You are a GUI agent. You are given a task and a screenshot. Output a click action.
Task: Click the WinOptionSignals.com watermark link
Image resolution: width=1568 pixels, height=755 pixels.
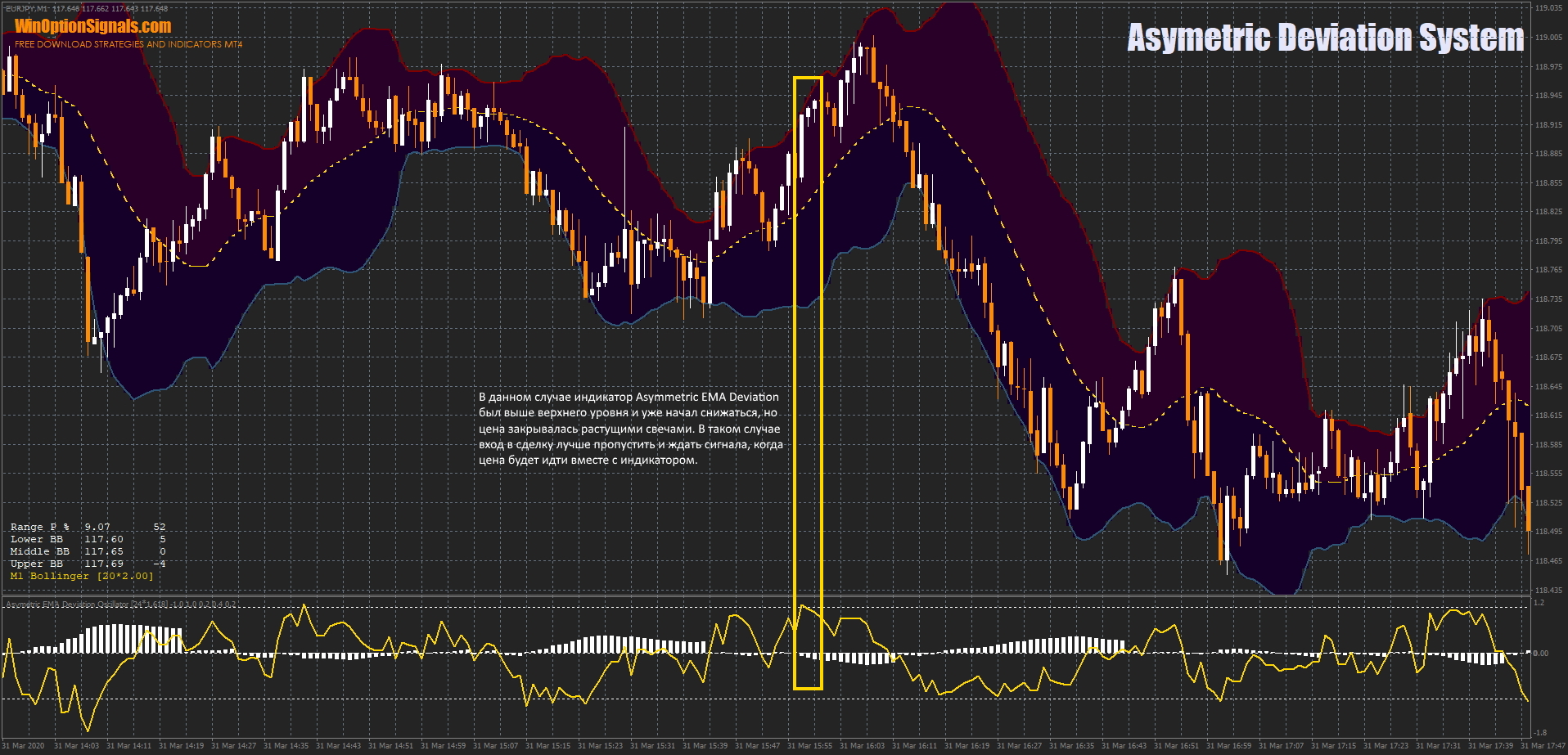[x=92, y=27]
